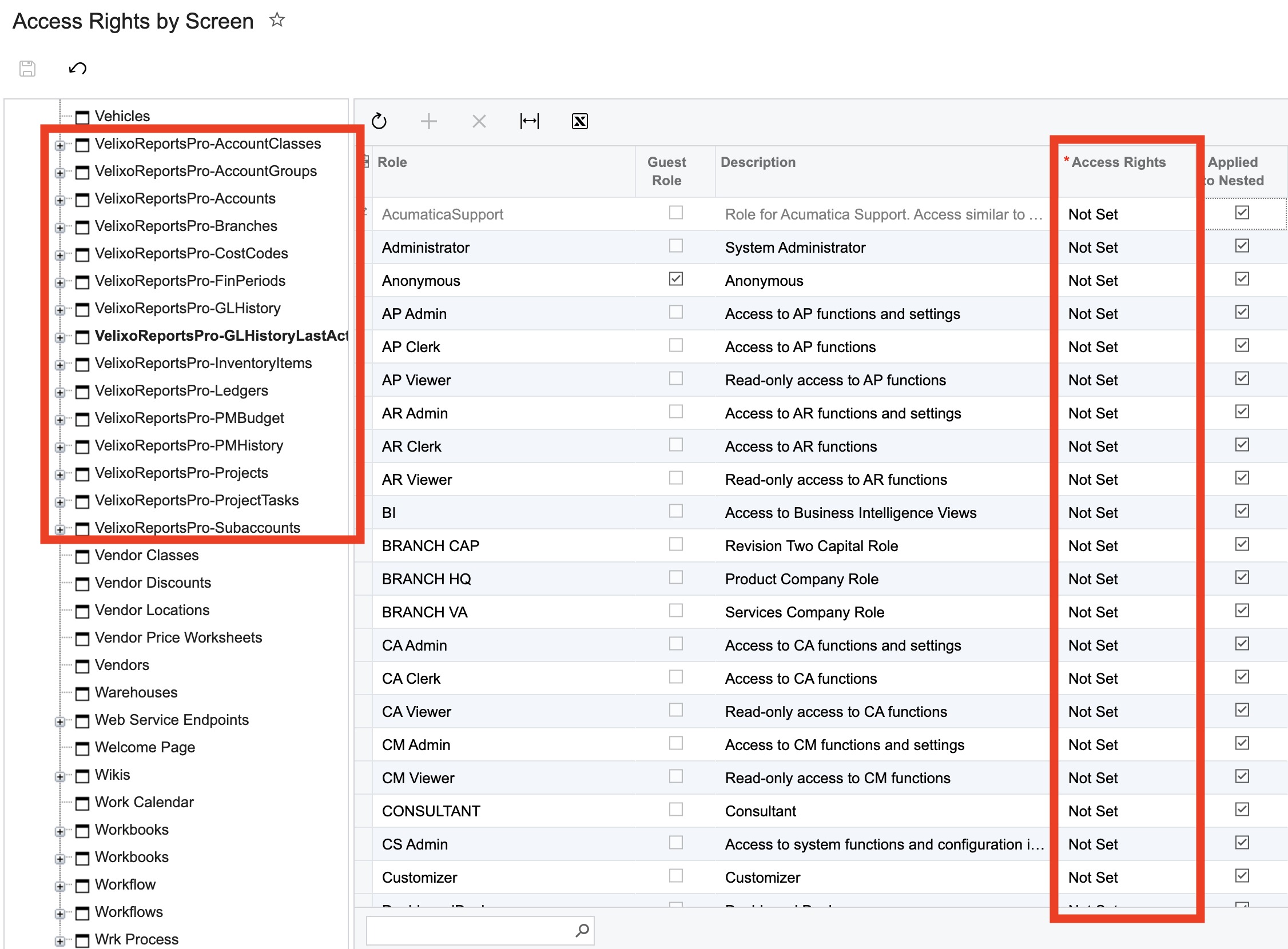1288x949 pixels.
Task: Click the search magnifier icon
Action: [582, 930]
